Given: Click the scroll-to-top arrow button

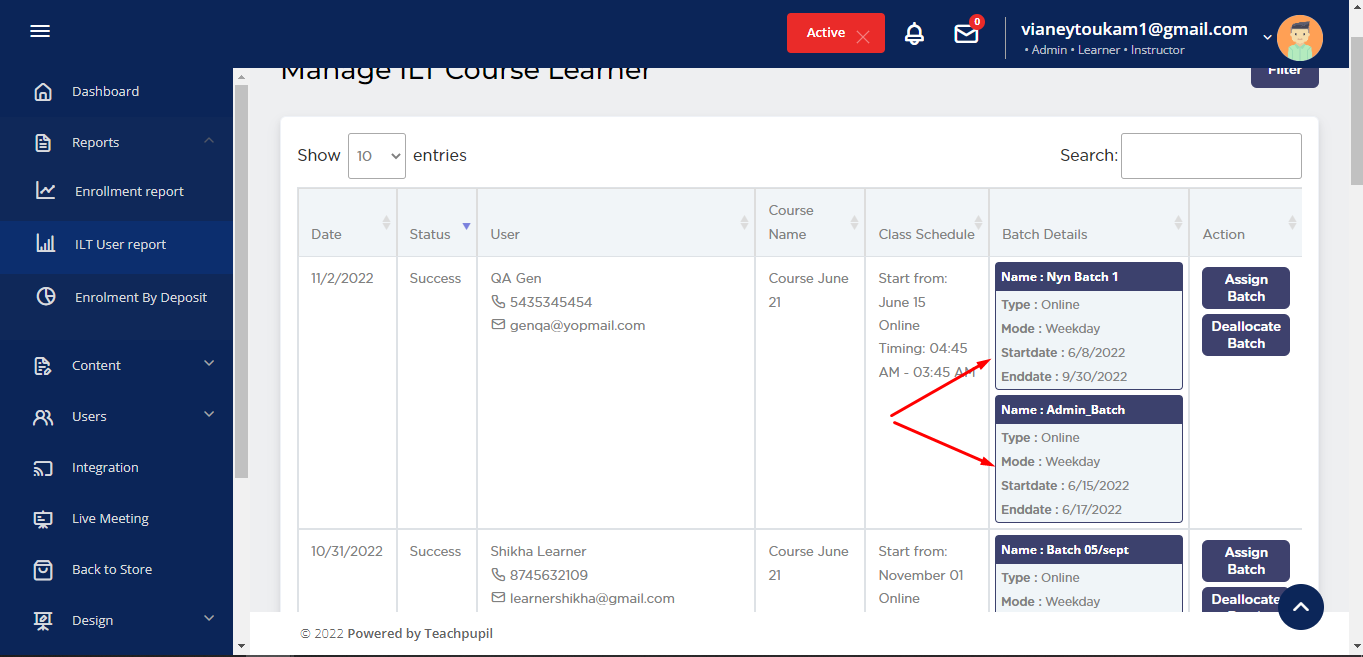Looking at the screenshot, I should point(1300,607).
